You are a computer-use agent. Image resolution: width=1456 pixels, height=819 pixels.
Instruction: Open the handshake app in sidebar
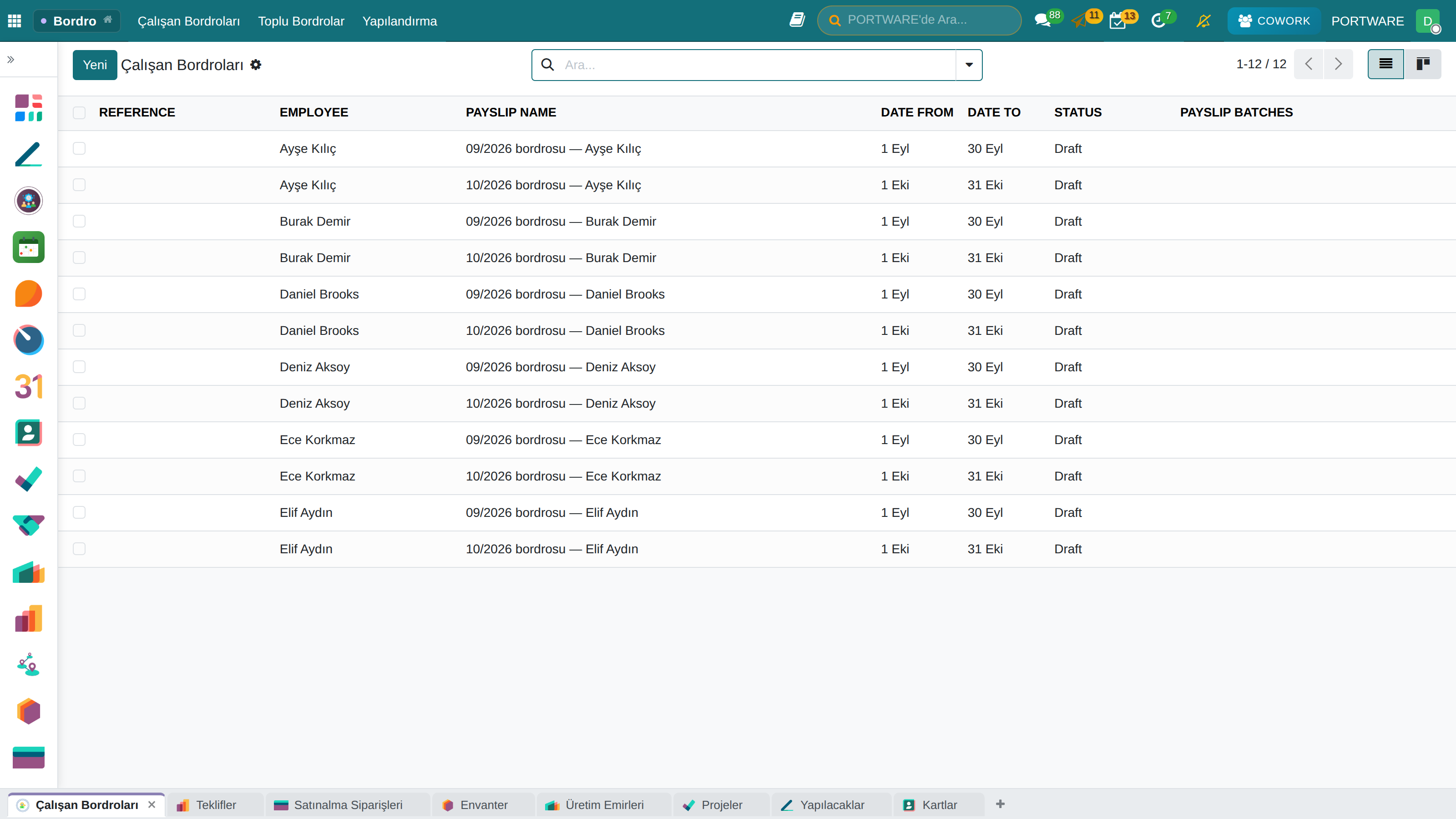tap(28, 526)
